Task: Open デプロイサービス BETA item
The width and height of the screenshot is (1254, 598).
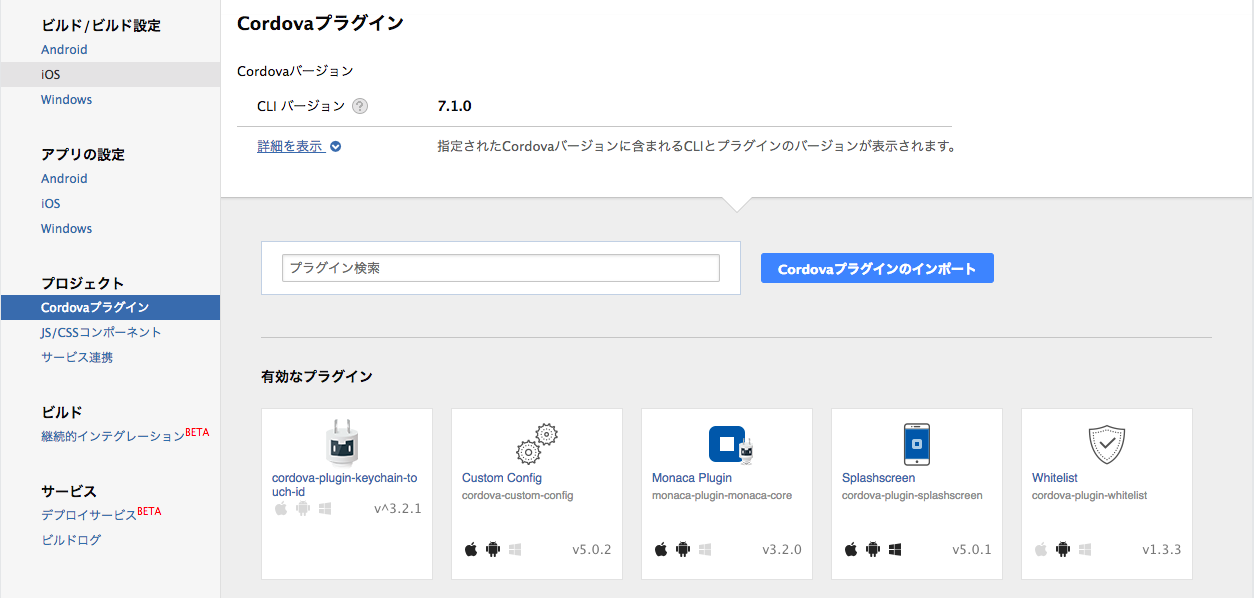Action: (x=101, y=514)
